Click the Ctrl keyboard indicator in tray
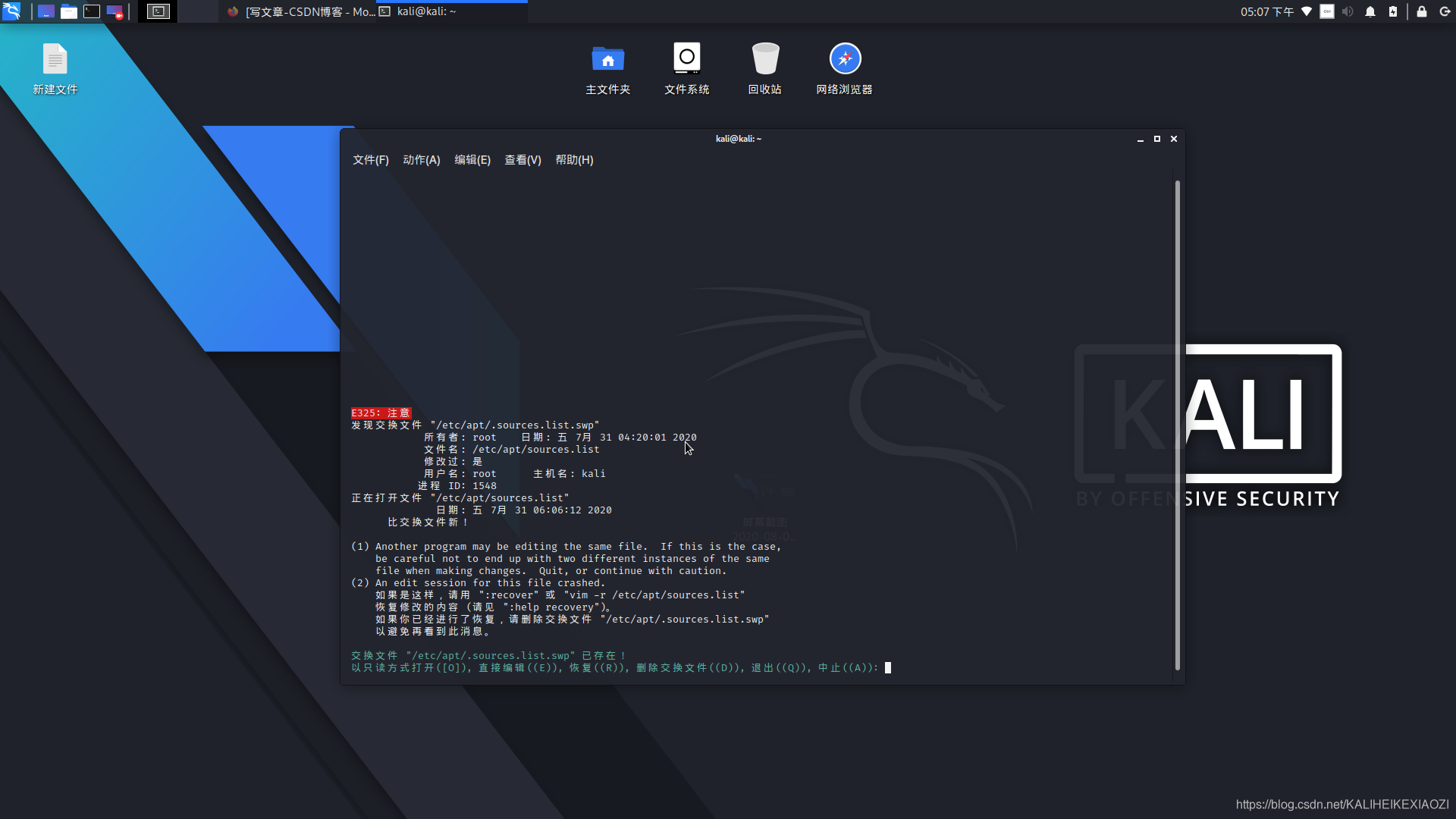This screenshot has height=819, width=1456. [x=1326, y=11]
